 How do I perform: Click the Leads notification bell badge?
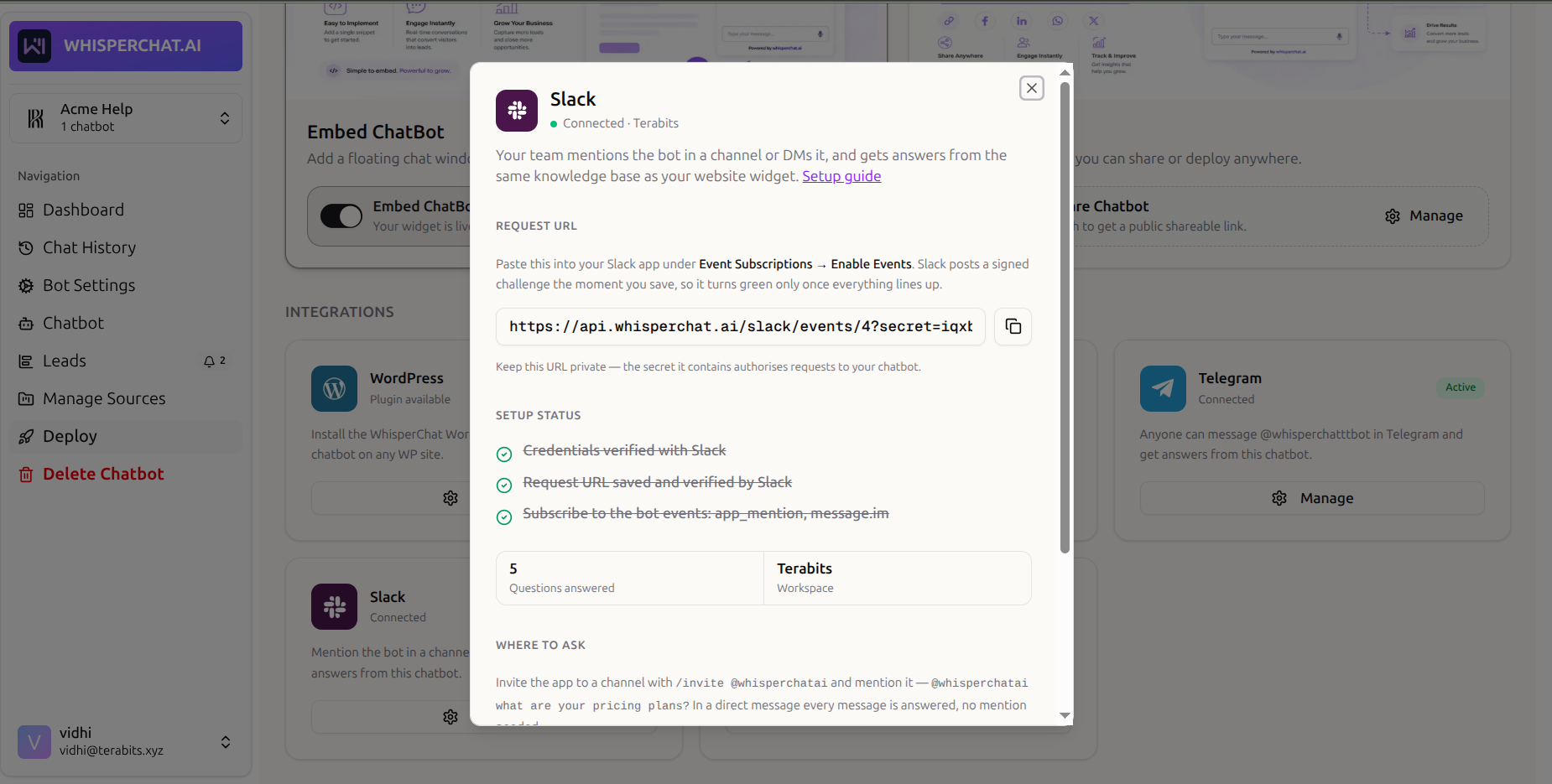pyautogui.click(x=214, y=361)
